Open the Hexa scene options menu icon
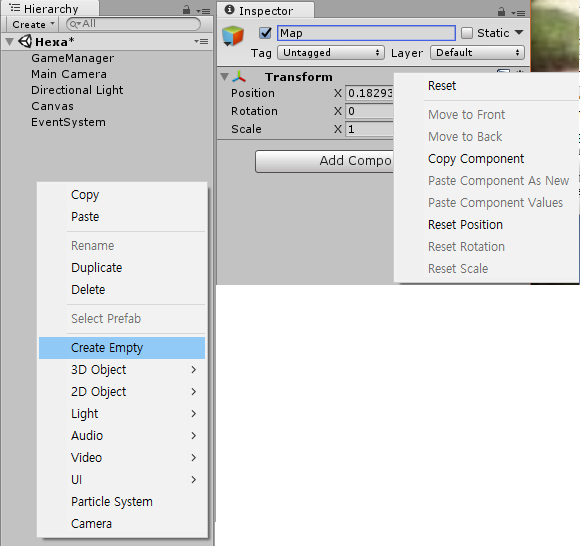Image resolution: width=580 pixels, height=546 pixels. 201,41
